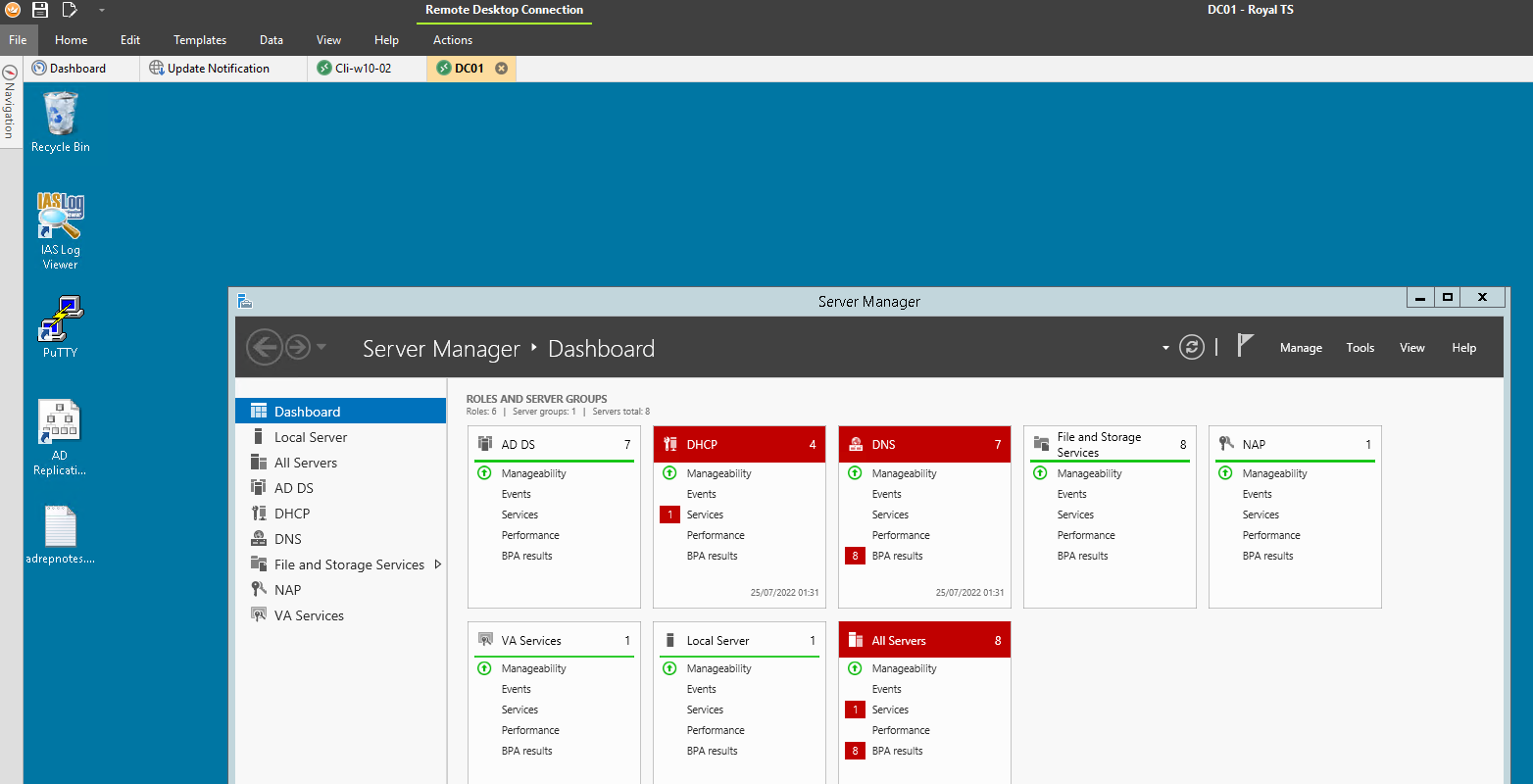The height and width of the screenshot is (784, 1533).
Task: Switch to the Cli-w10-02 connection tab
Action: pyautogui.click(x=363, y=69)
